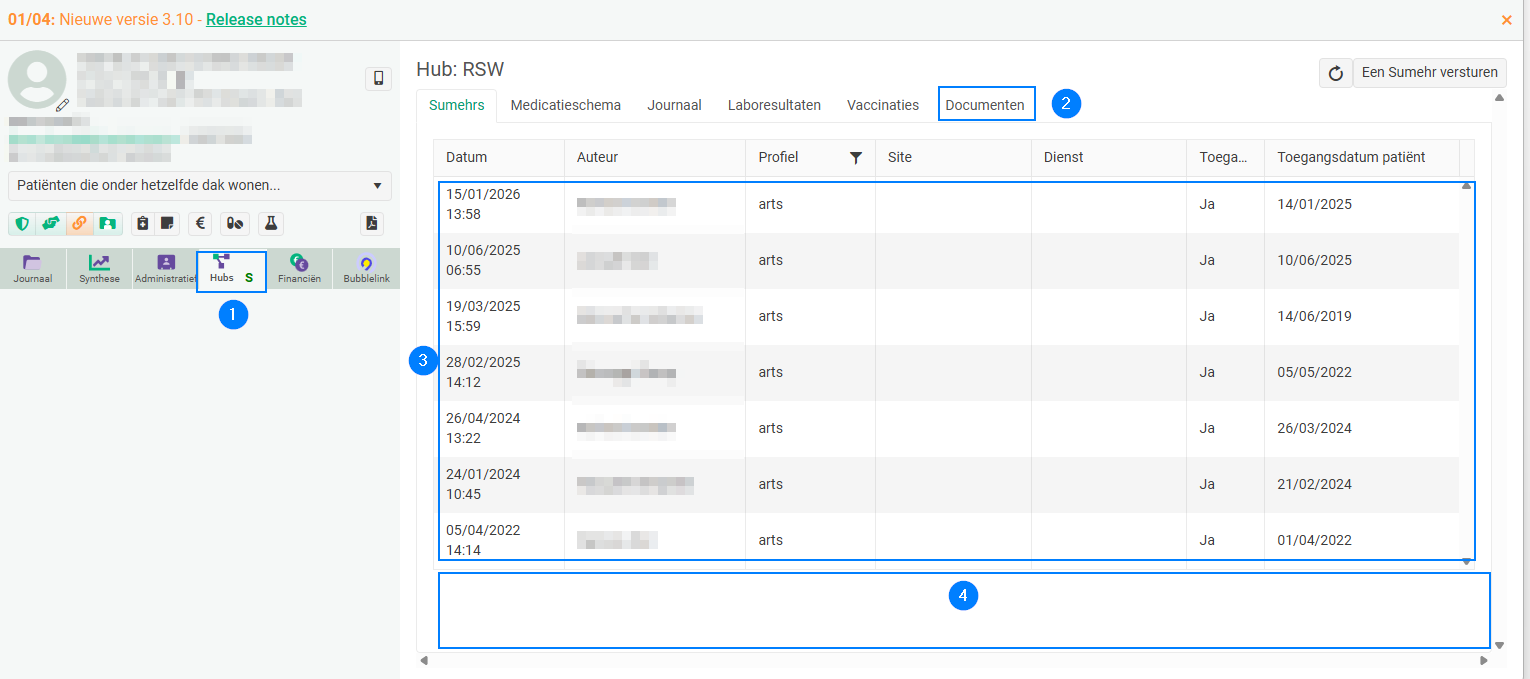Dismiss the new version notification banner

[x=1506, y=20]
